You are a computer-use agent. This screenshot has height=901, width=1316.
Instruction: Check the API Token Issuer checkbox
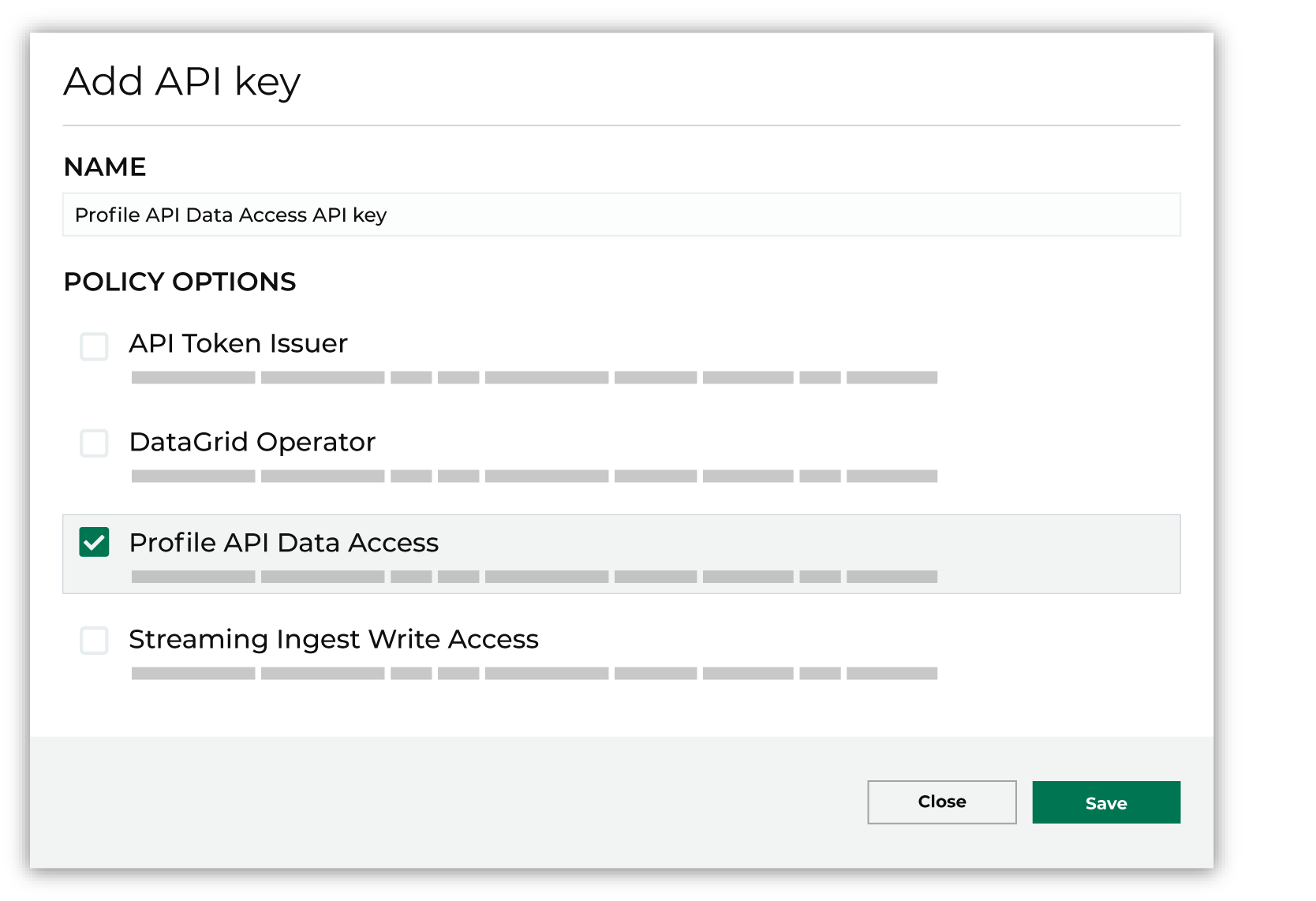point(94,346)
